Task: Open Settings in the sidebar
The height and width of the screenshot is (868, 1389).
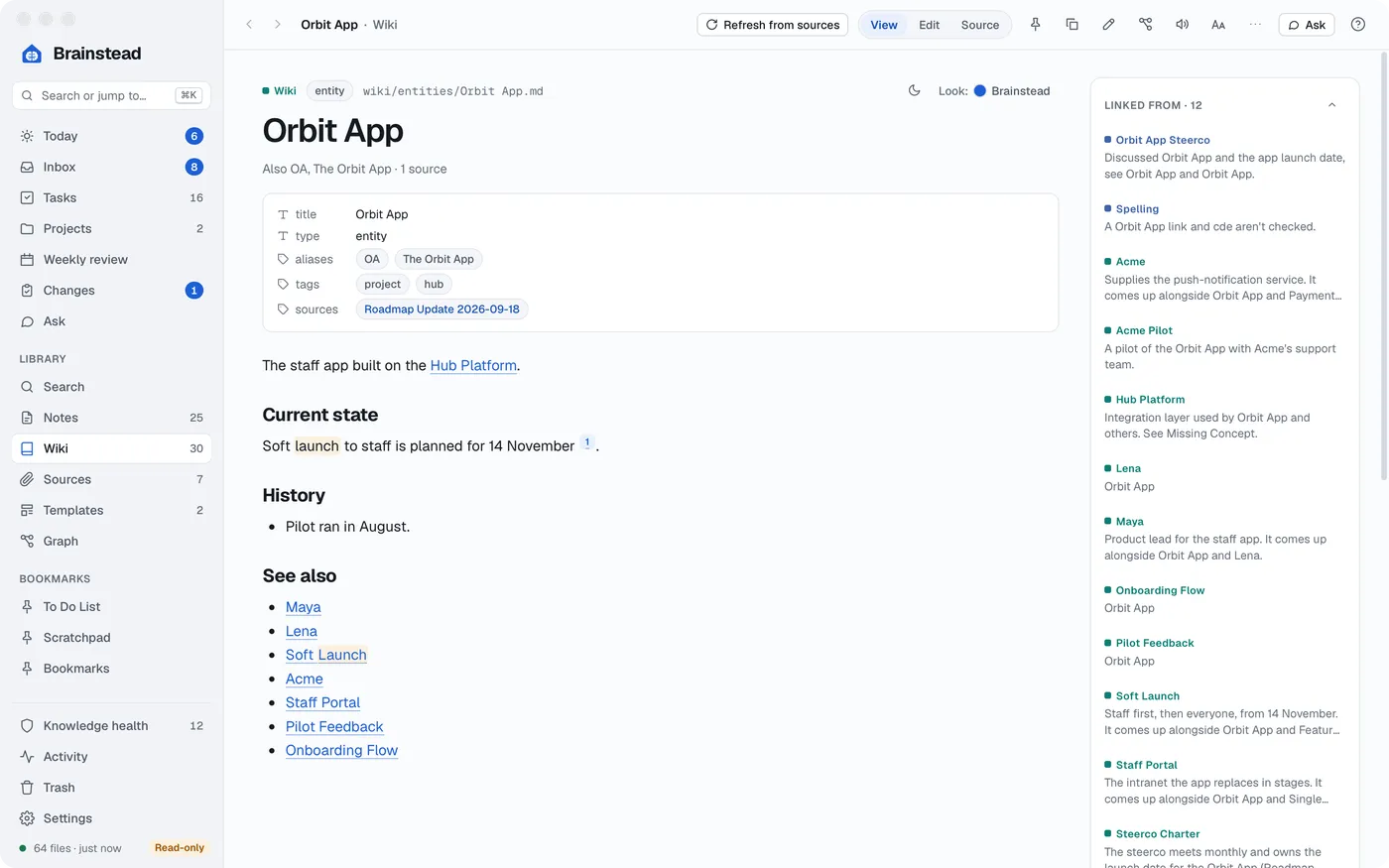Action: pos(111,817)
